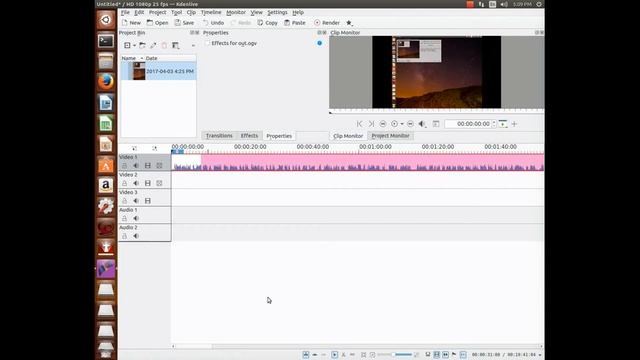This screenshot has width=640, height=360.
Task: Switch to the Properties tab
Action: pyautogui.click(x=279, y=136)
